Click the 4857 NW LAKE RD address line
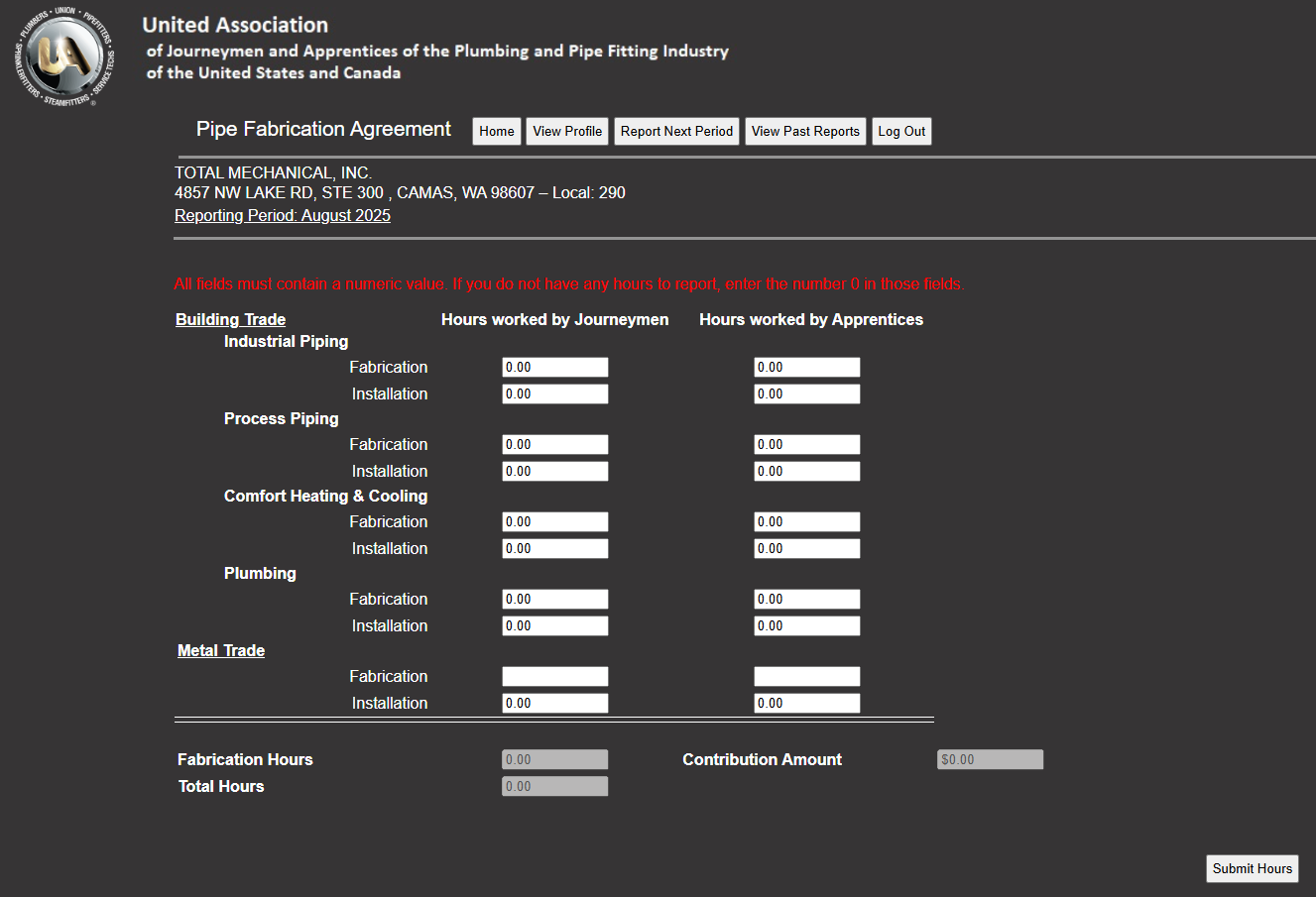Screen dimensions: 1316x897 400,192
